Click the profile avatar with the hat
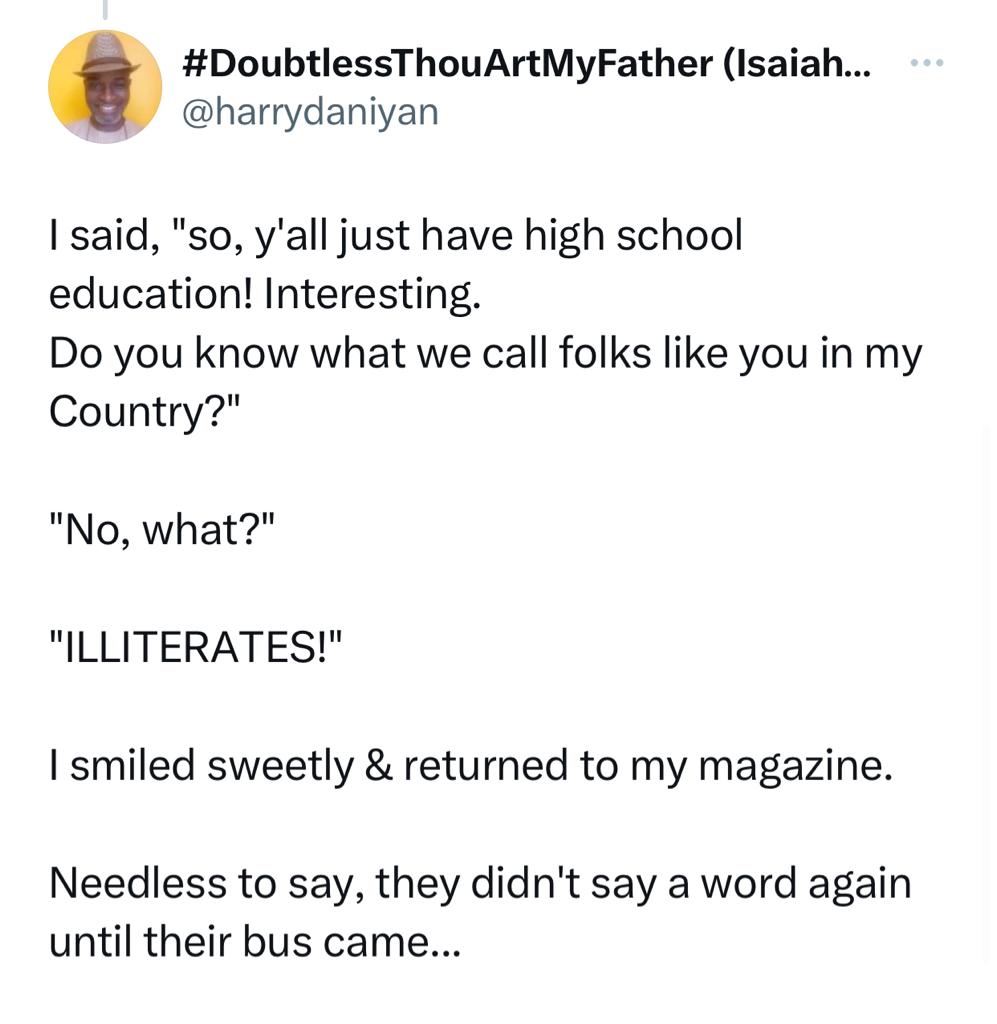The image size is (997, 1024). [x=105, y=87]
